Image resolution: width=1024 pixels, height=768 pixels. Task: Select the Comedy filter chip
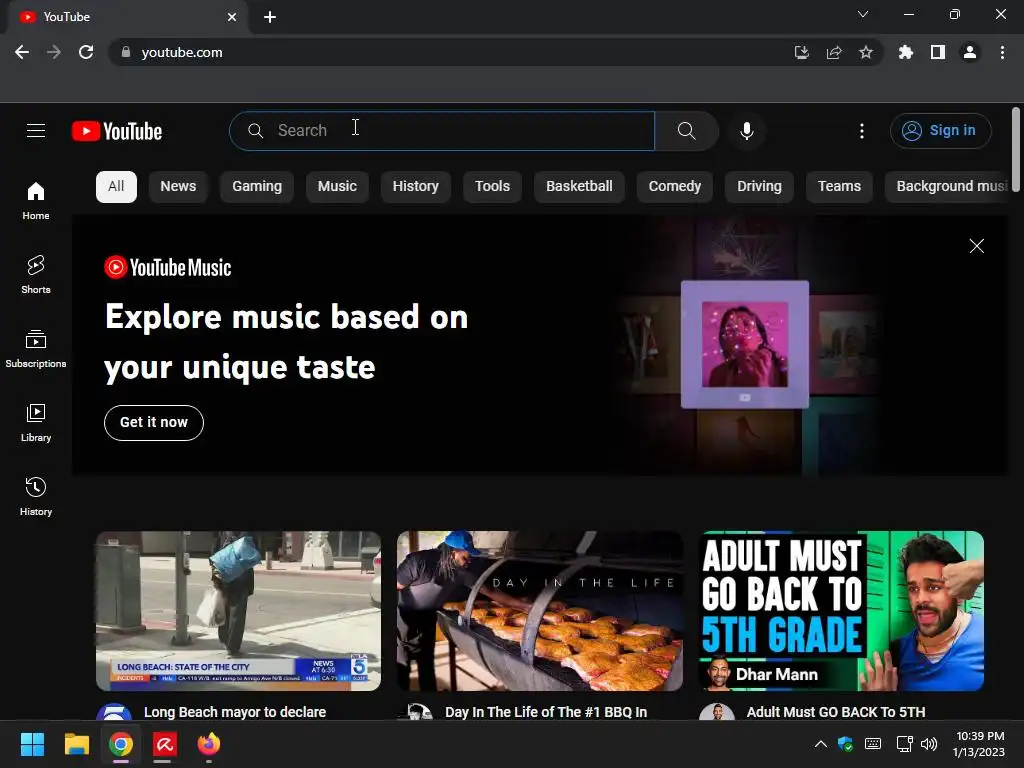pos(675,186)
